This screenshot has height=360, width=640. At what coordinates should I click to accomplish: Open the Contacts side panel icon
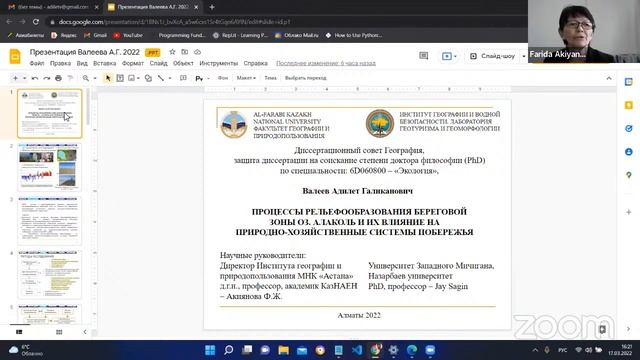click(629, 152)
